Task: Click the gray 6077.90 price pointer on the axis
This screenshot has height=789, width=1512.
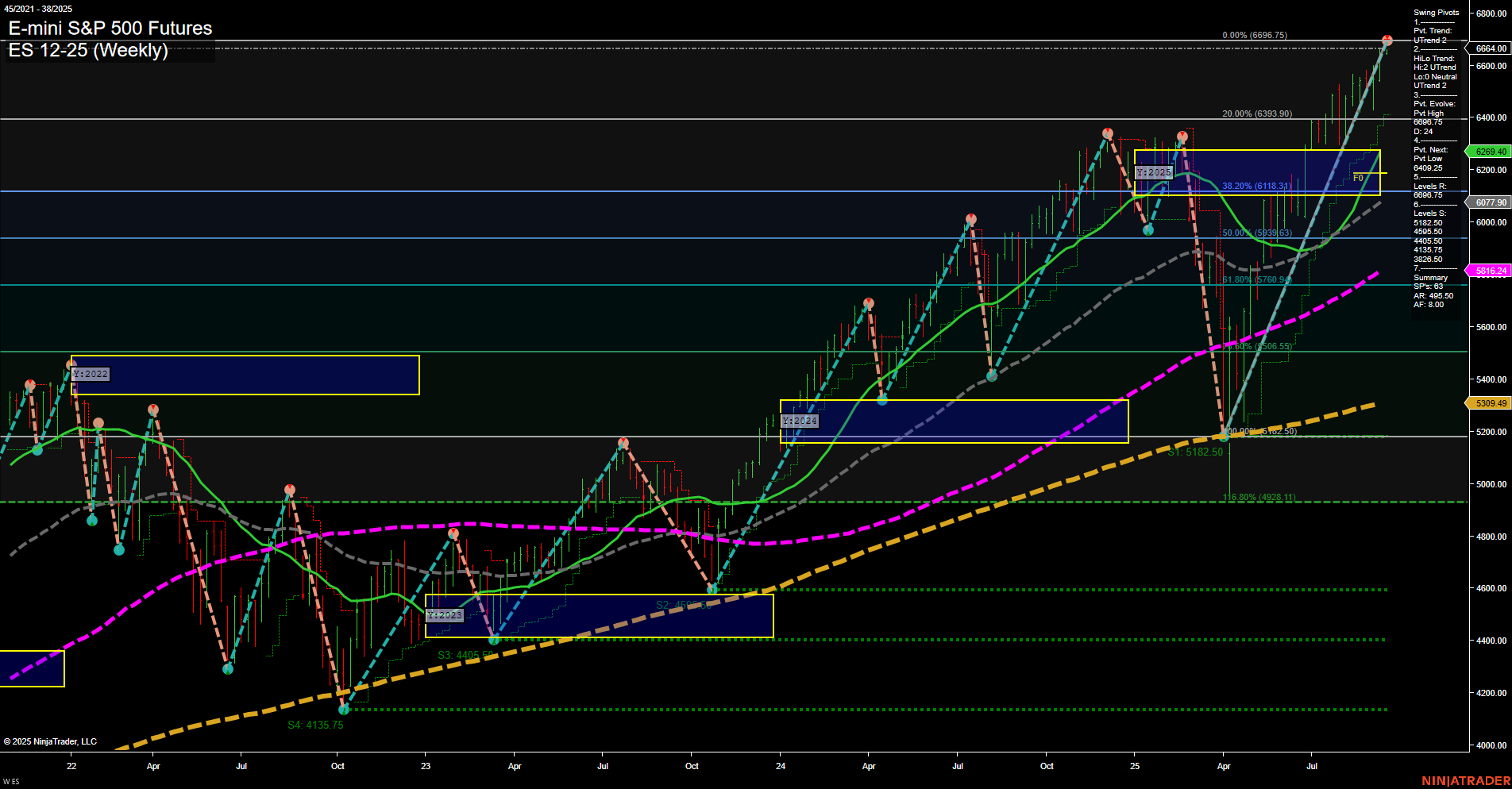Action: (x=1490, y=202)
